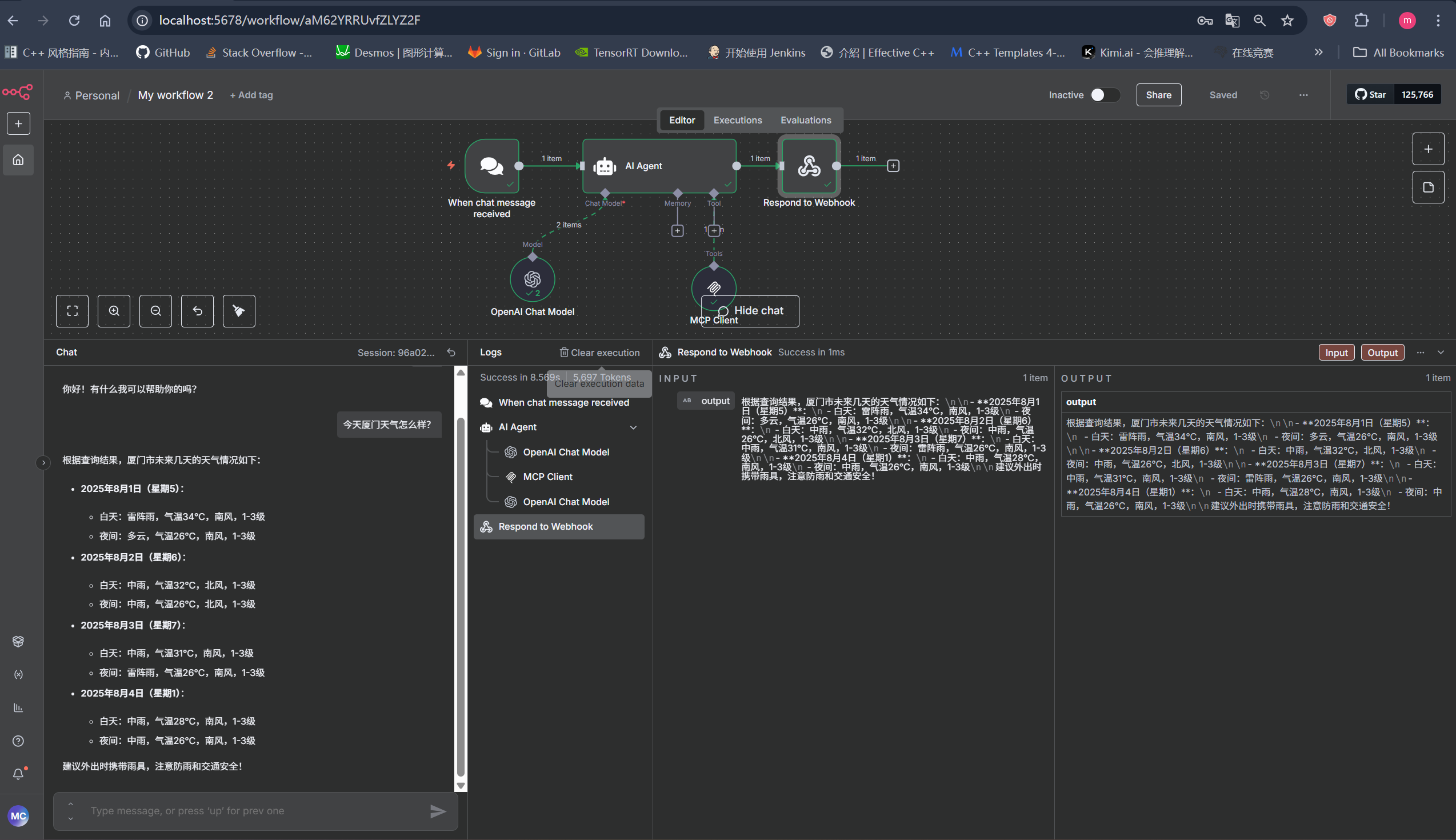
Task: Click the chat message input field
Action: 255,811
